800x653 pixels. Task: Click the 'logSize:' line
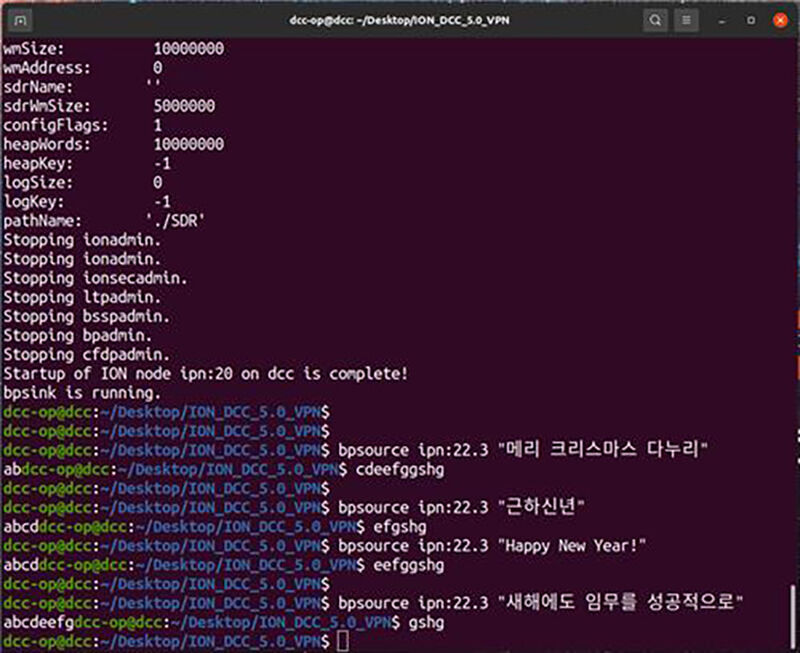click(83, 183)
